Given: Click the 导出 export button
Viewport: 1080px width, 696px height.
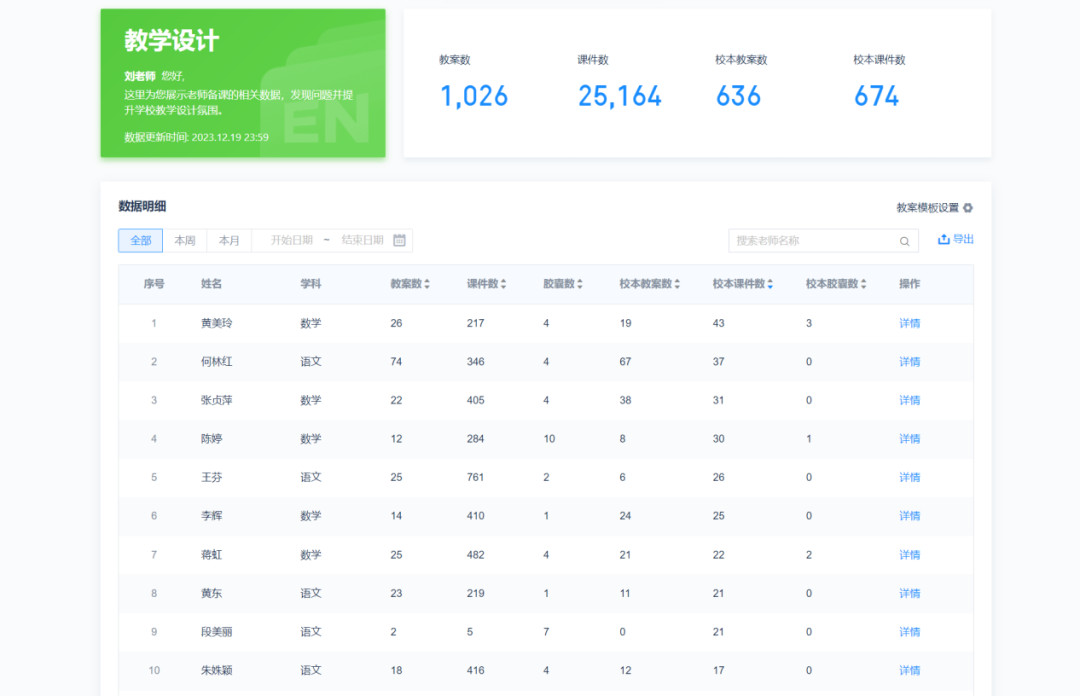Looking at the screenshot, I should (x=962, y=240).
